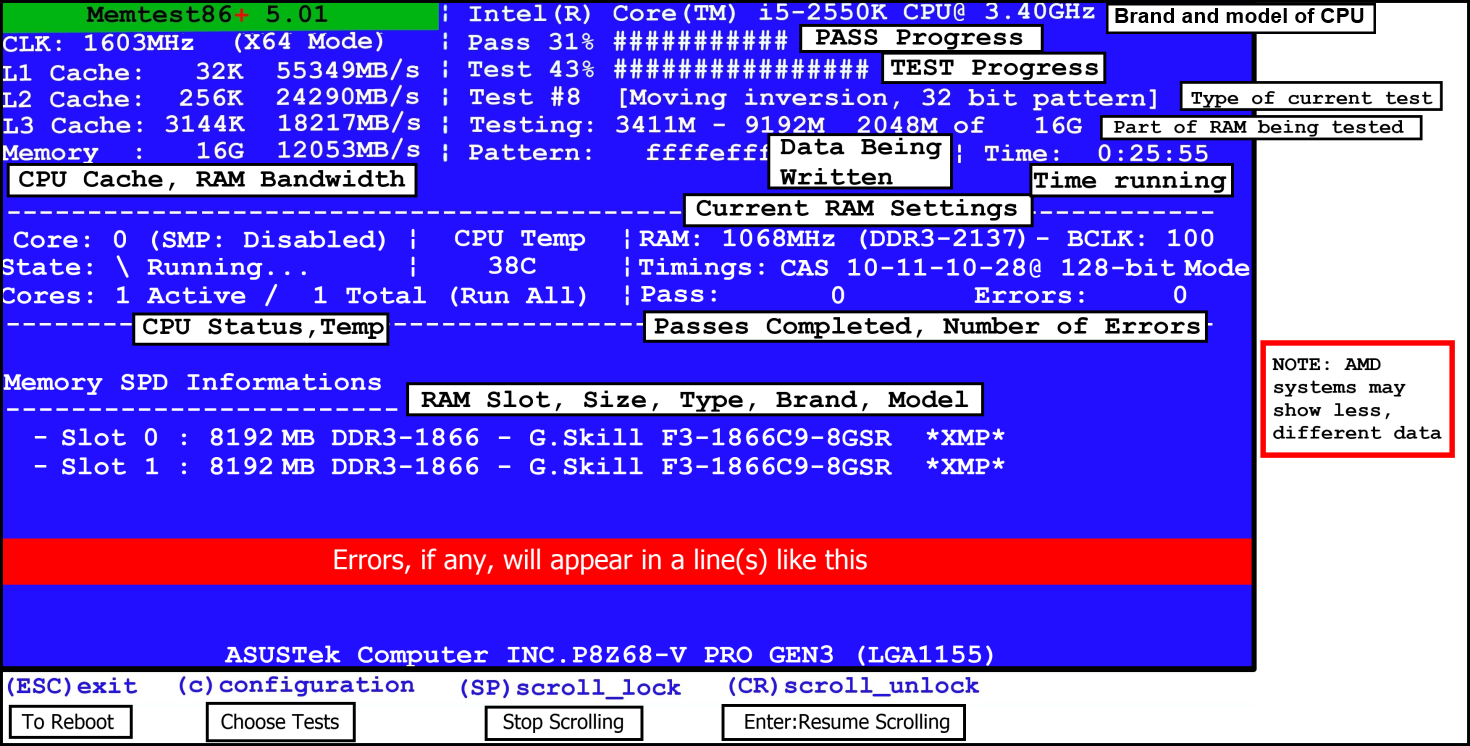Select the Intel Core i5-2550K CPU line
The width and height of the screenshot is (1470, 746).
point(783,15)
